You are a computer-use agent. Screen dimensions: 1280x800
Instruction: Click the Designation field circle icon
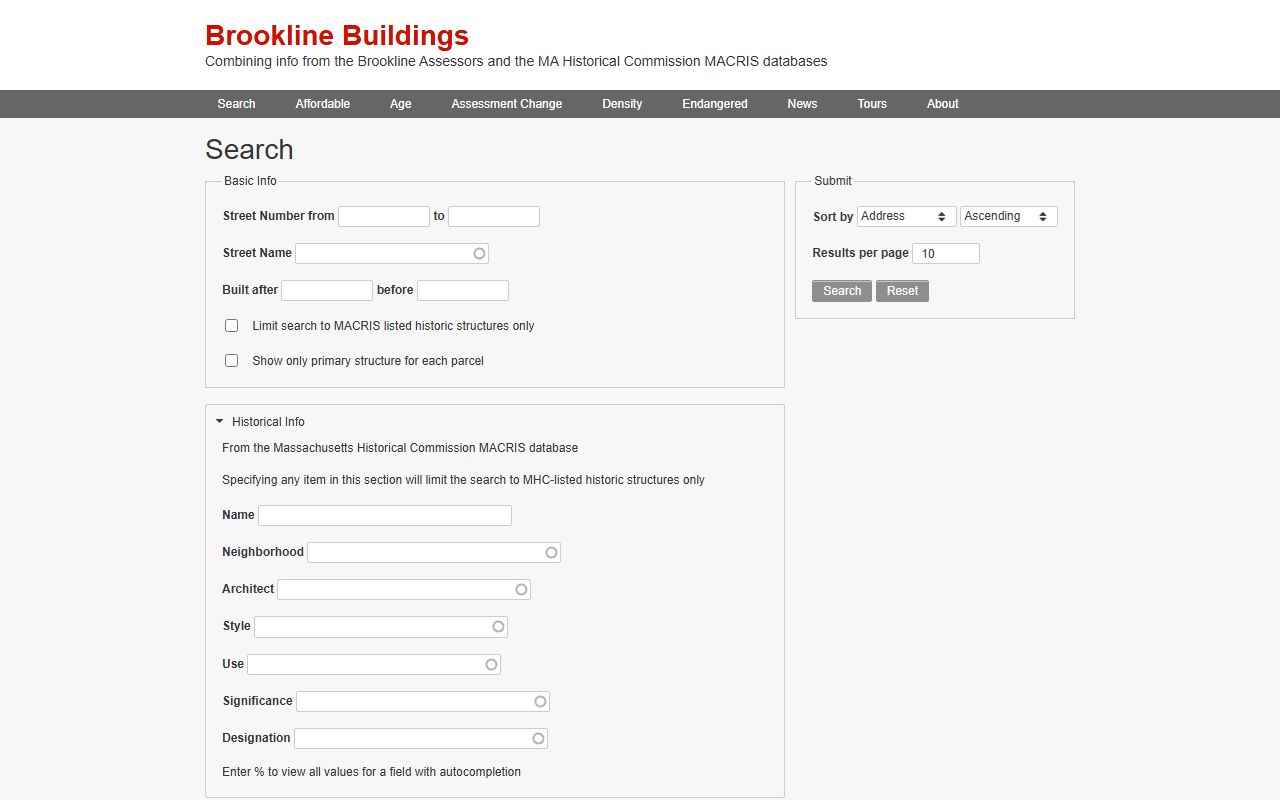coord(538,738)
